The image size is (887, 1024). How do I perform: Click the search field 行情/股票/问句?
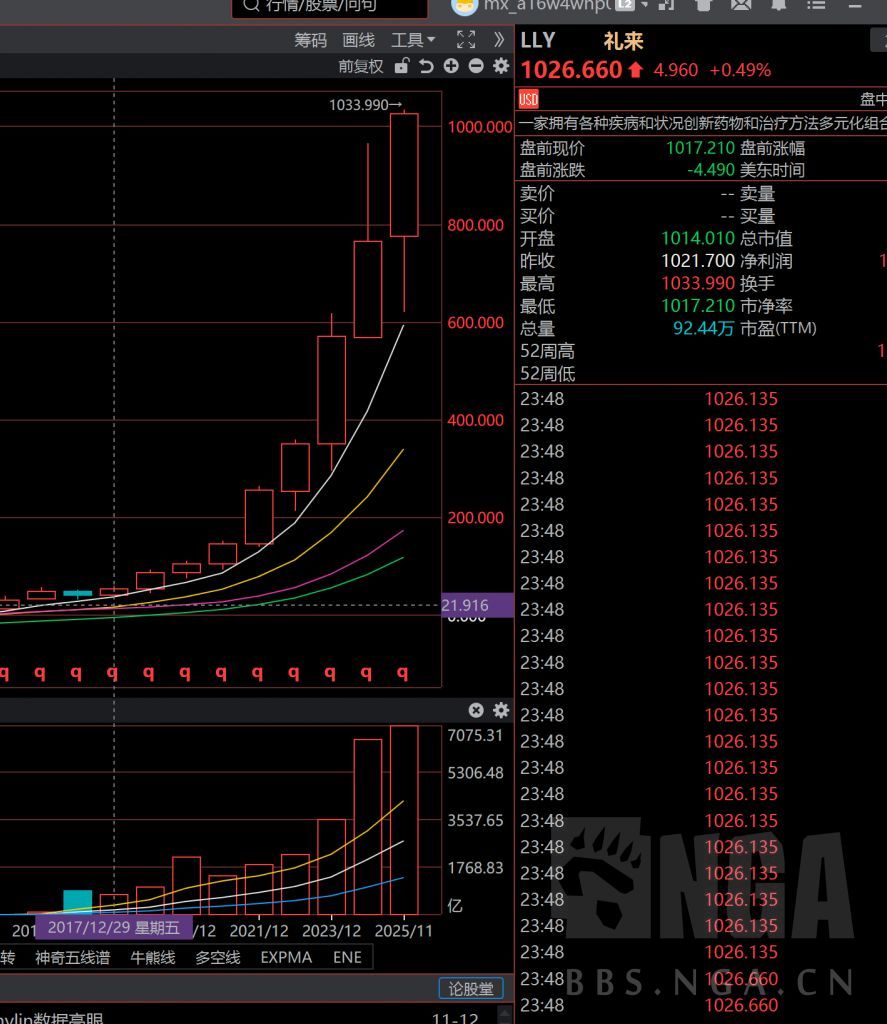coord(330,7)
